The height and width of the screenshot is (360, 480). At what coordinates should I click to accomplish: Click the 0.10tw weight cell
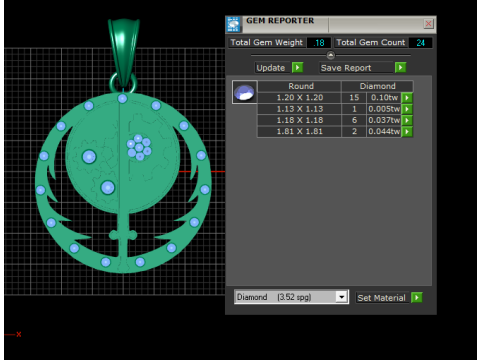(384, 98)
